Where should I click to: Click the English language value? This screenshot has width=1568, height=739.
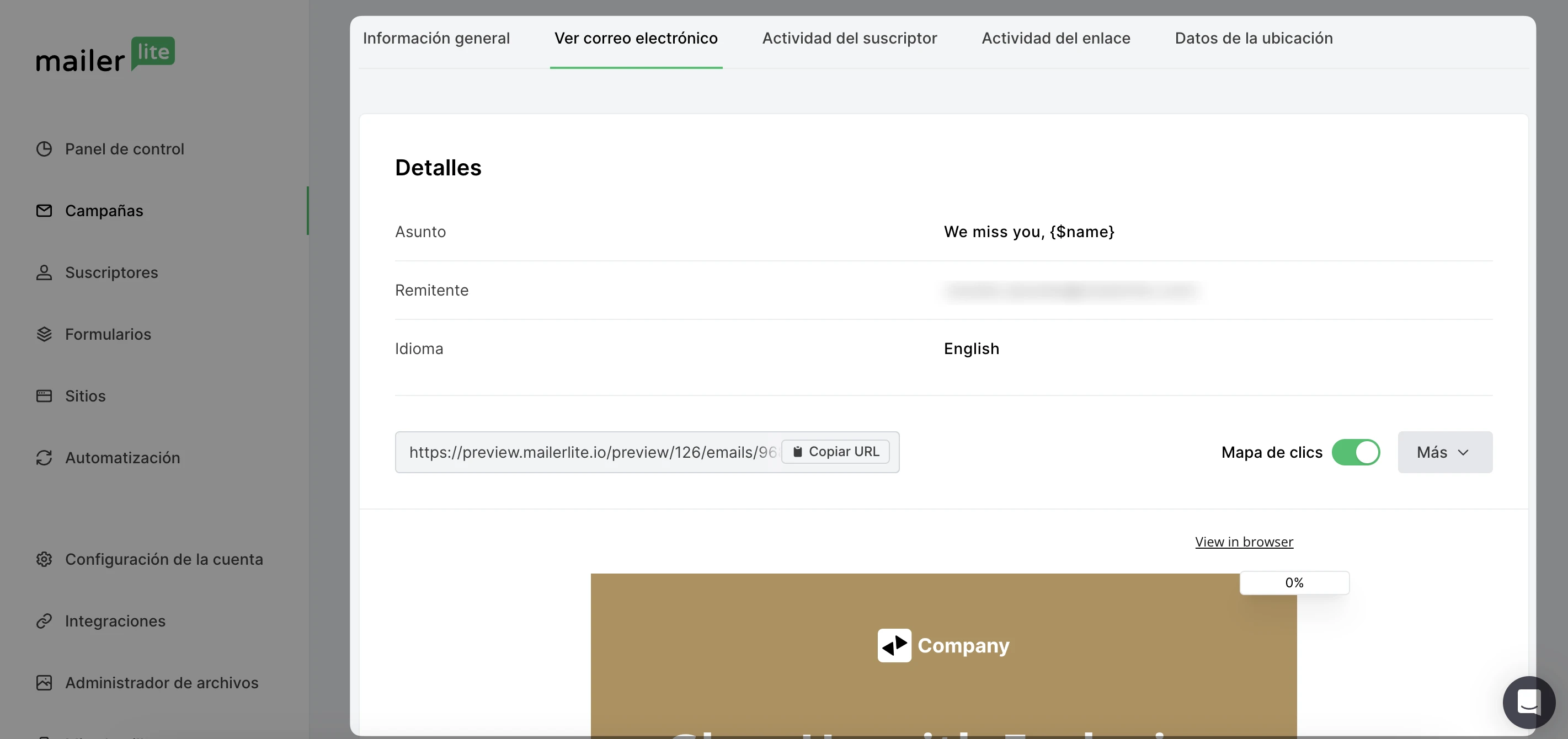(x=972, y=349)
